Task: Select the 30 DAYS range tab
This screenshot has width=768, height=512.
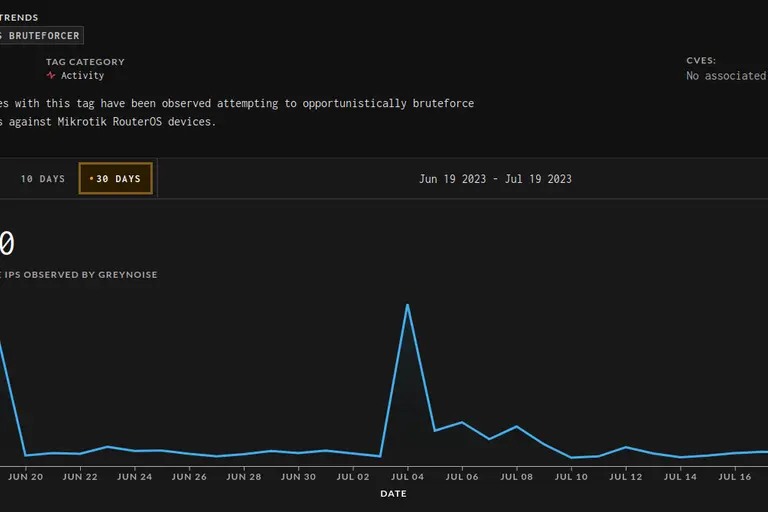Action: 116,179
